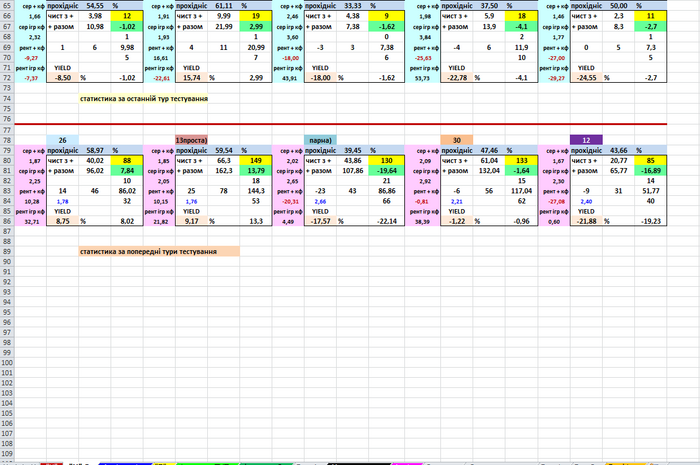Select the row 74 header
The height and width of the screenshot is (465, 700).
7,99
